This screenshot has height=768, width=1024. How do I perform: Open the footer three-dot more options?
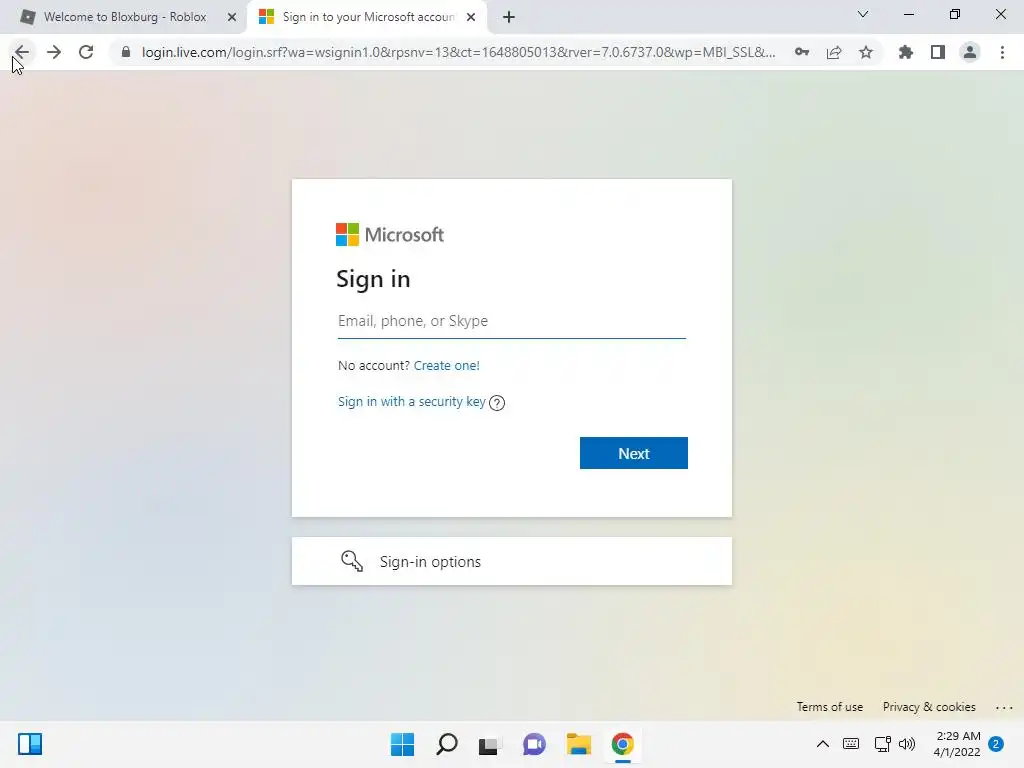(1004, 707)
